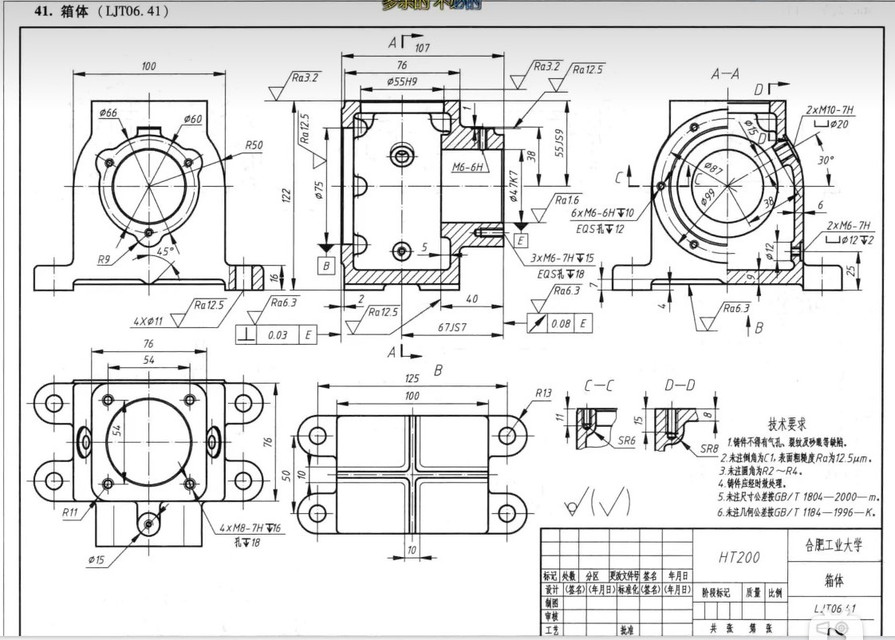
Task: Select the datum target flag labeled B
Action: coord(326,264)
